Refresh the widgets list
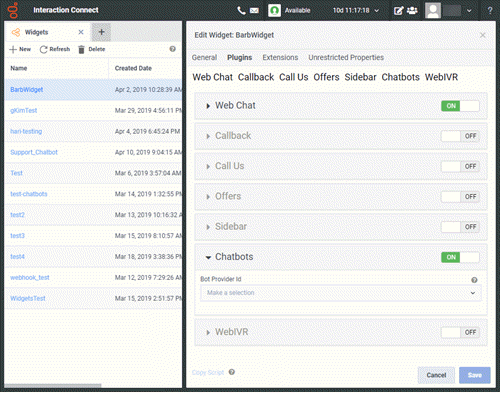The width and height of the screenshot is (500, 393). click(x=55, y=49)
